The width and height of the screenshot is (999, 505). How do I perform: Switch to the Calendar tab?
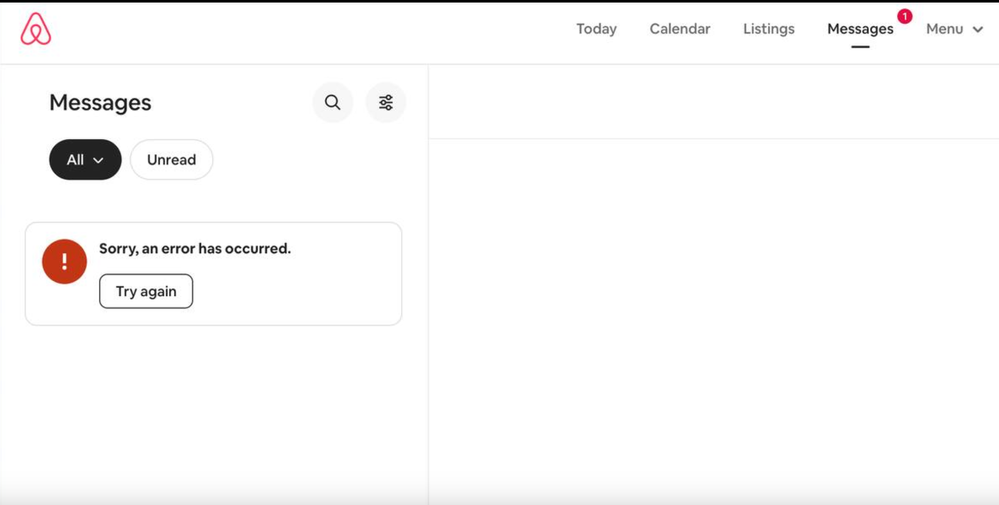click(x=680, y=29)
